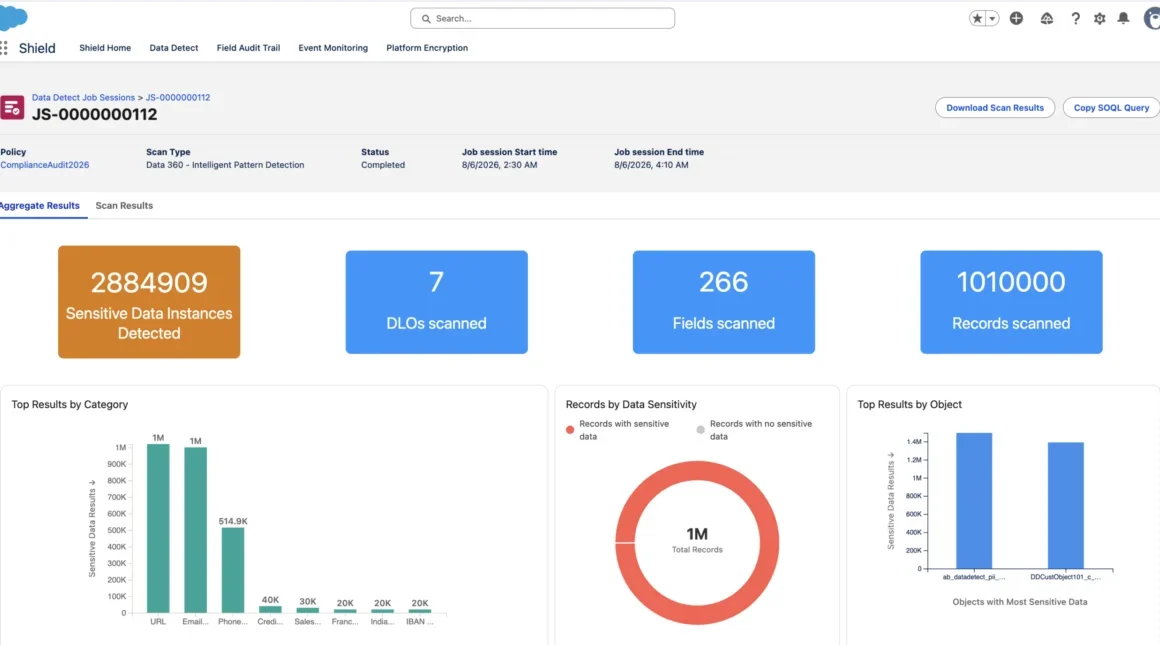Go to Shield Home tab
This screenshot has height=645, width=1160.
click(x=105, y=48)
